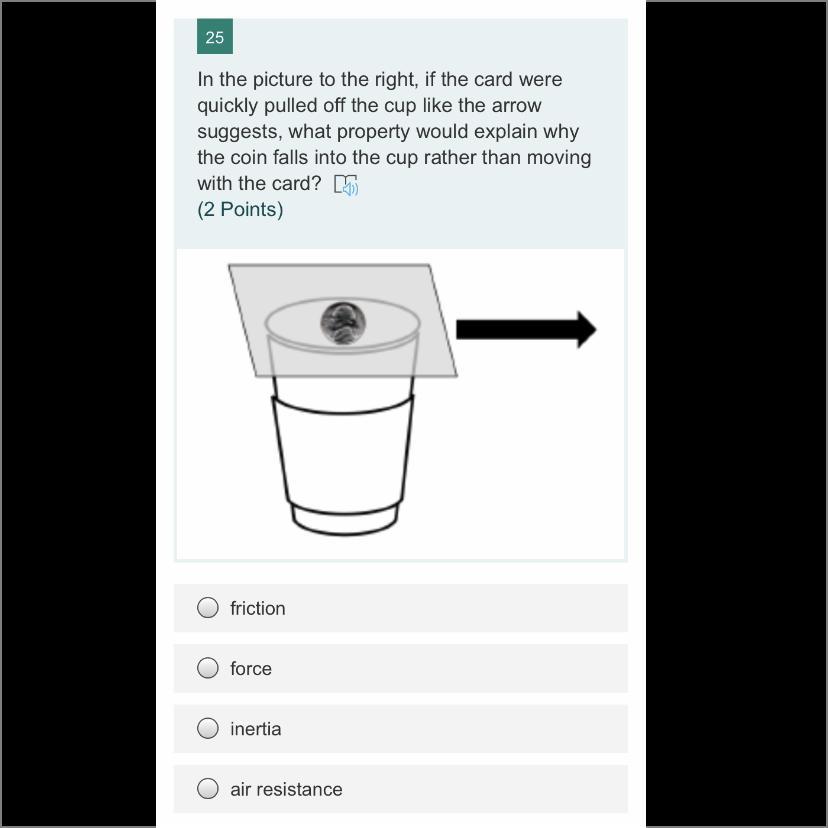Image resolution: width=828 pixels, height=828 pixels.
Task: Click the coin on top of the card
Action: [x=343, y=323]
